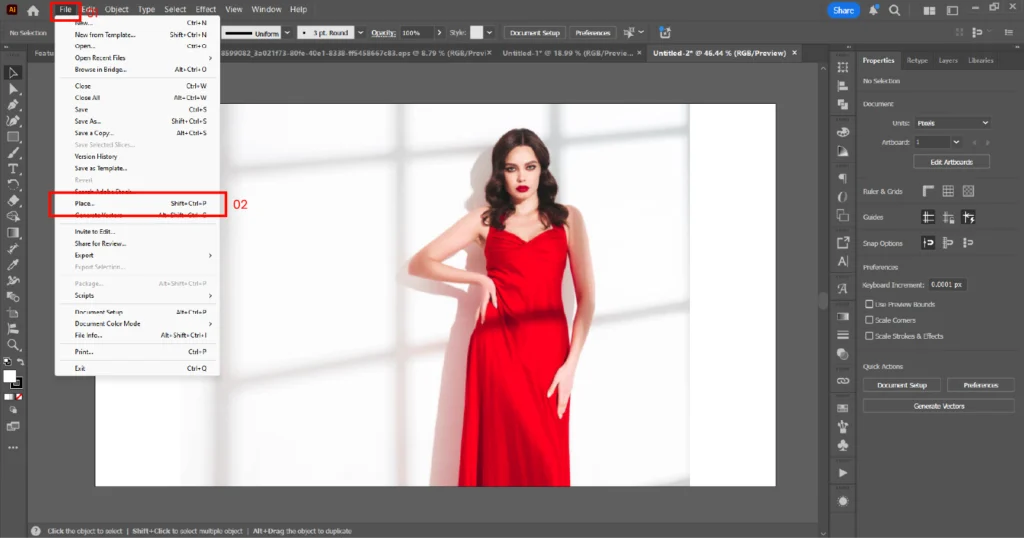
Task: Open the Pathfinder panel icon in dock
Action: 843,104
